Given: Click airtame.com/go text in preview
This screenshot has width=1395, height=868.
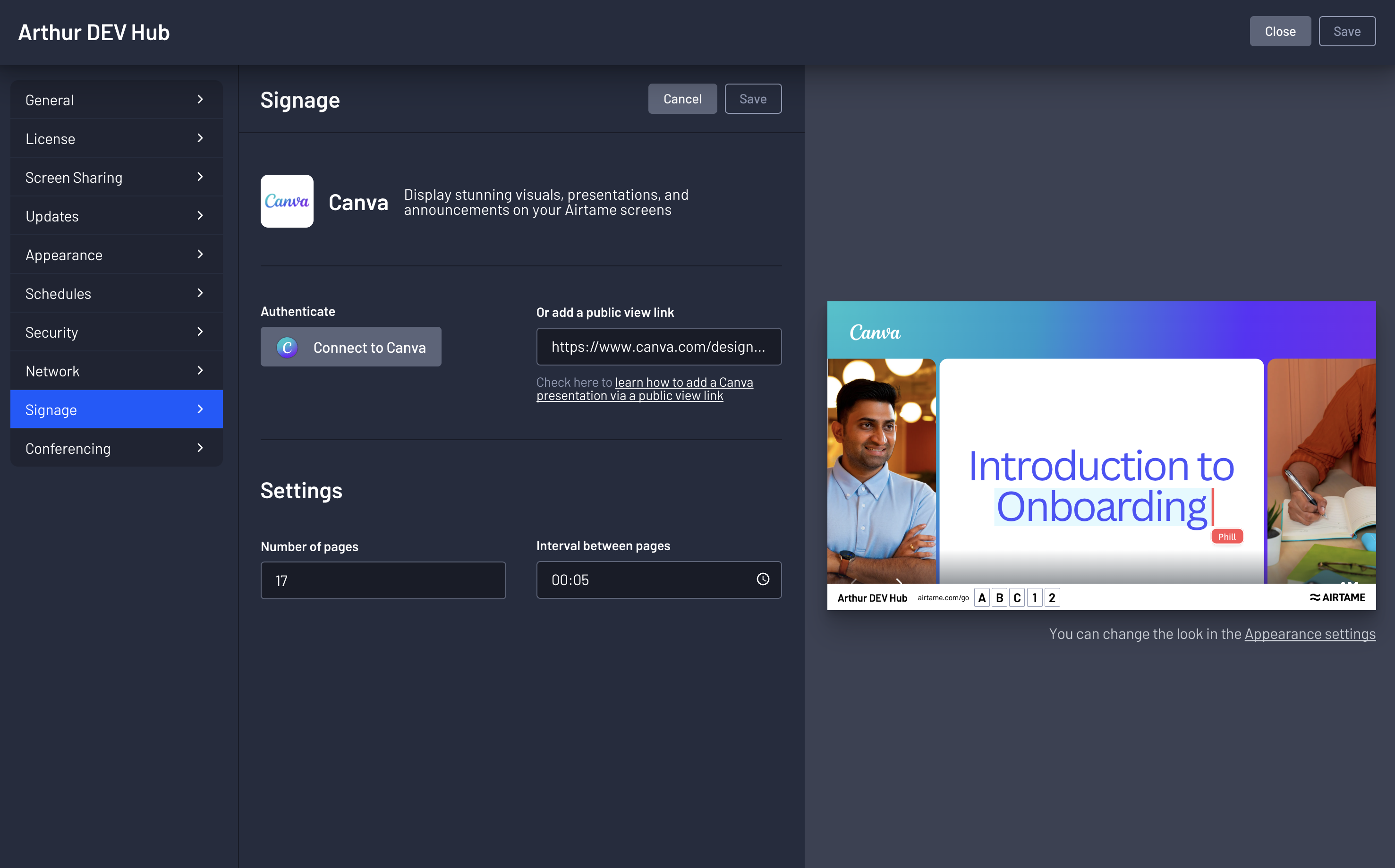Looking at the screenshot, I should [943, 597].
